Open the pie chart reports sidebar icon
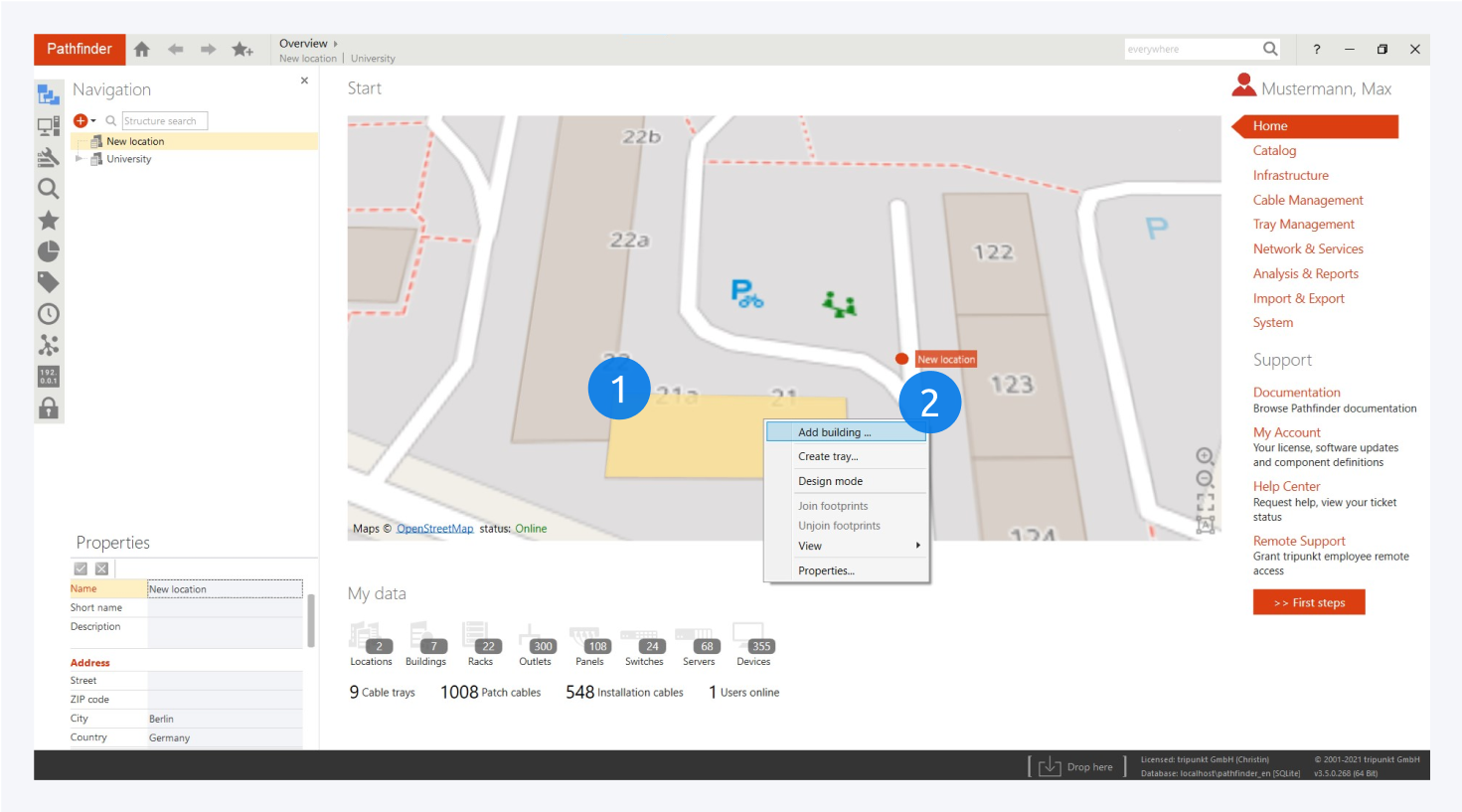Image resolution: width=1462 pixels, height=812 pixels. click(x=48, y=251)
